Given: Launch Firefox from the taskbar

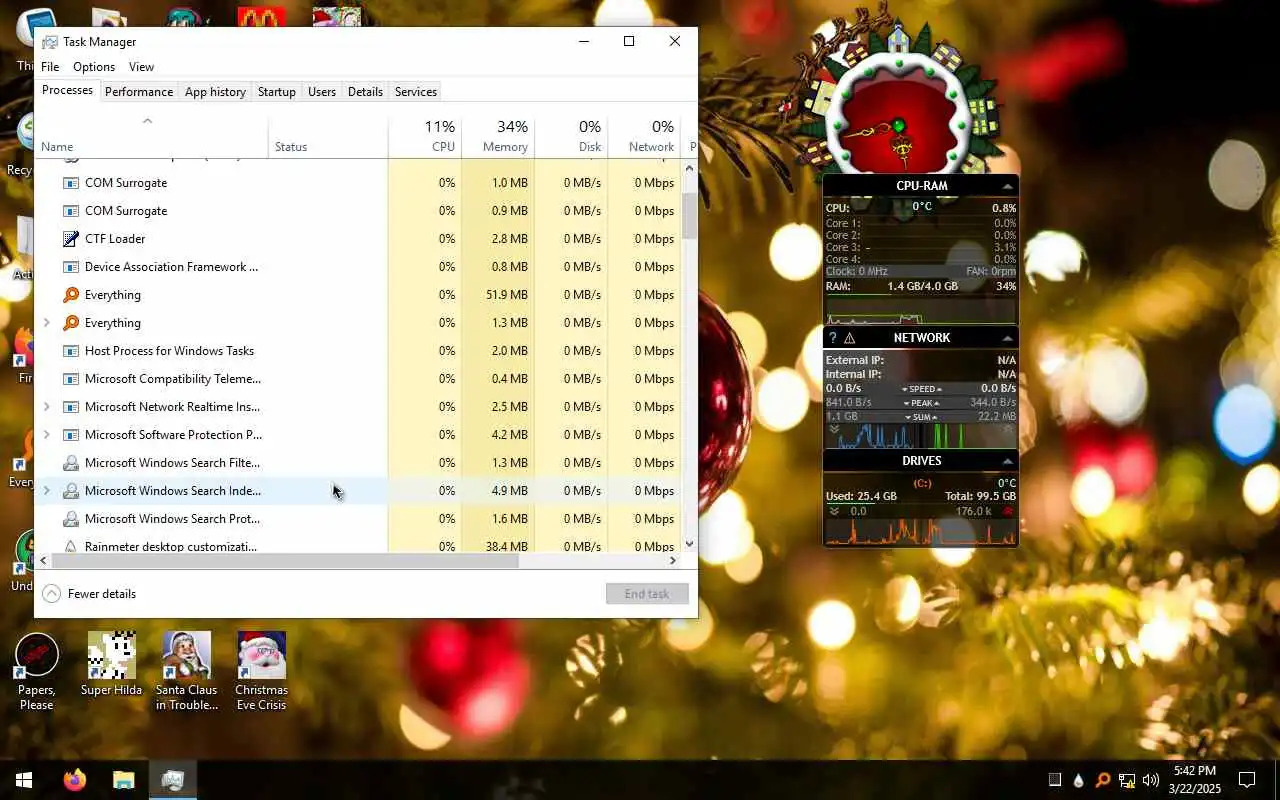Looking at the screenshot, I should (x=75, y=780).
